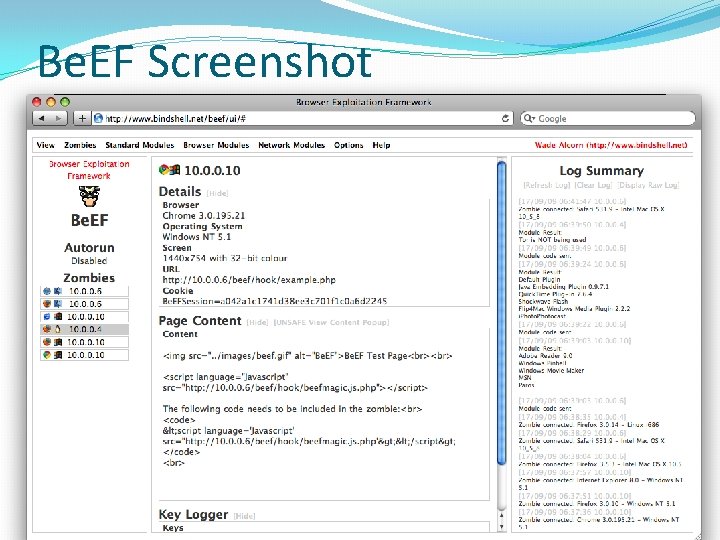Click the Linux penguin icon in Zombies list
This screenshot has height=540, width=720.
(57, 329)
